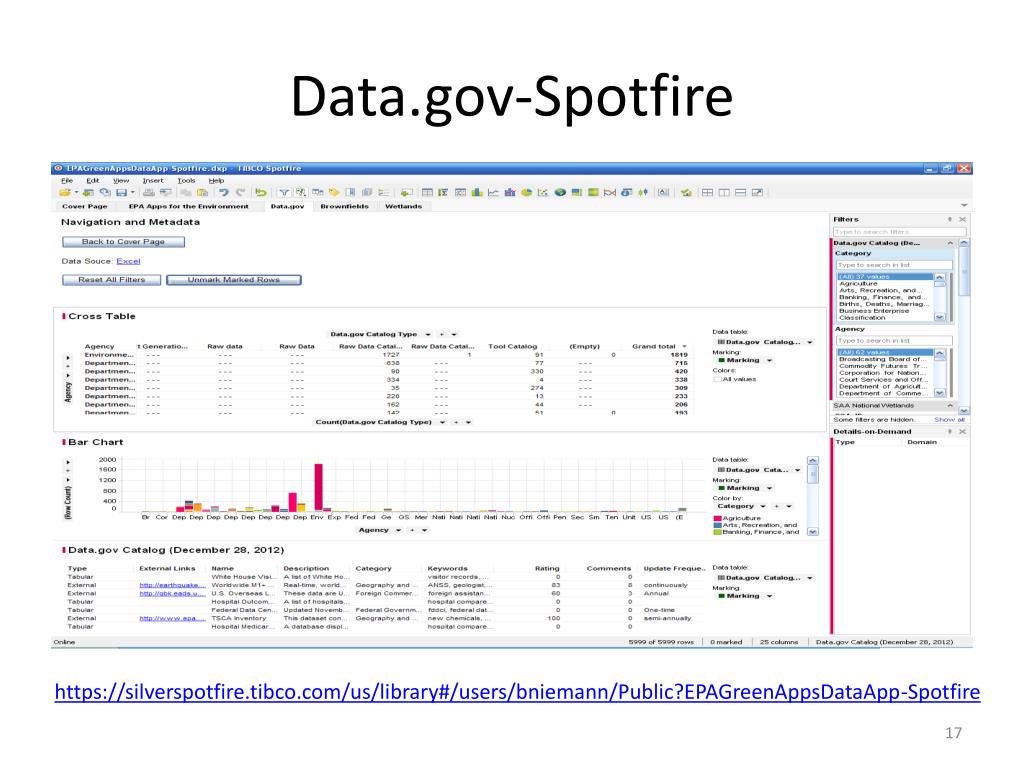Screen dimensions: 1024x768
Task: Click the Open file toolbar icon
Action: [64, 193]
